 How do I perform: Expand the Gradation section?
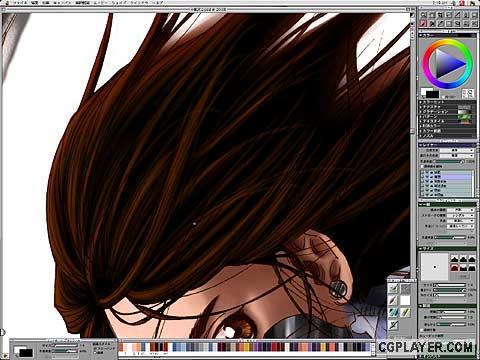[448, 112]
